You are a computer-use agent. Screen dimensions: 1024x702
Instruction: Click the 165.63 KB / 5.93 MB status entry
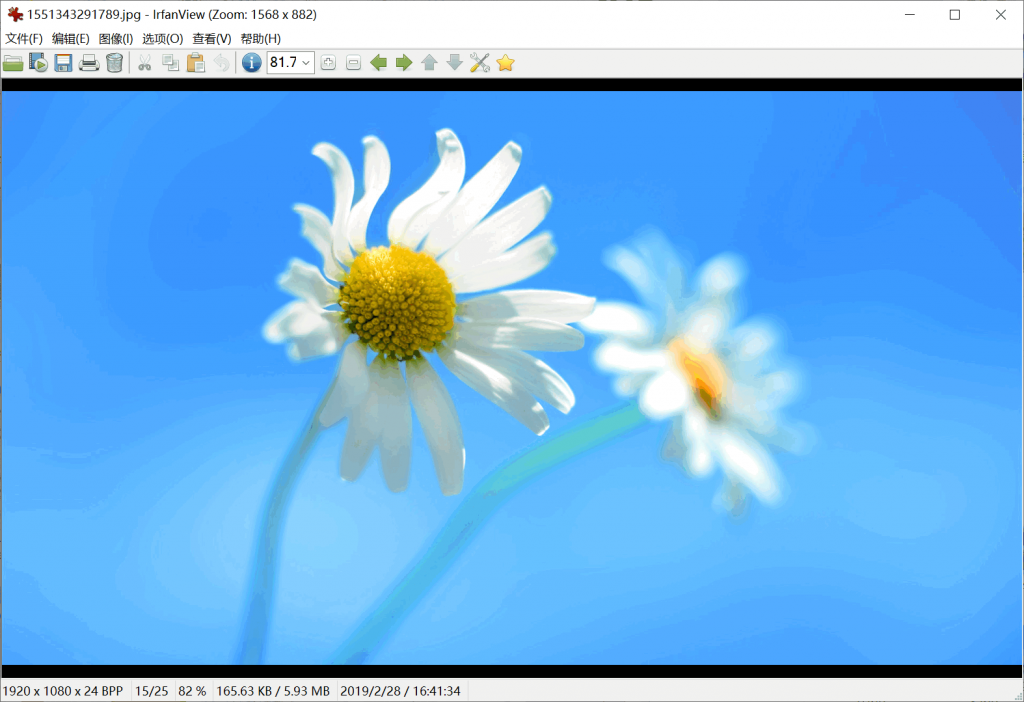(x=273, y=691)
